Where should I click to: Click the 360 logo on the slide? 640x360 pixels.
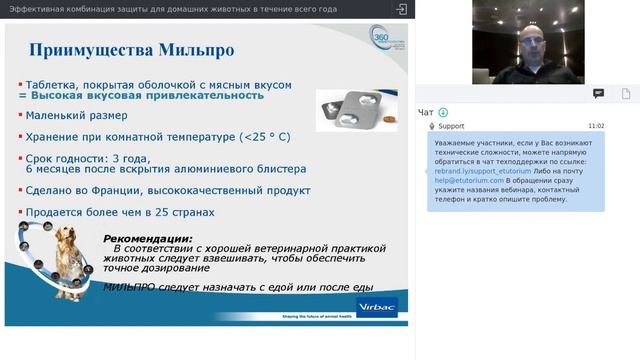point(387,38)
